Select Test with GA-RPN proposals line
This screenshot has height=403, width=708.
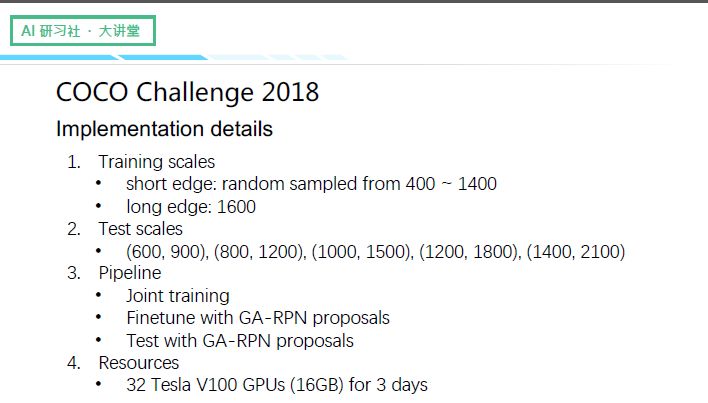pos(240,340)
